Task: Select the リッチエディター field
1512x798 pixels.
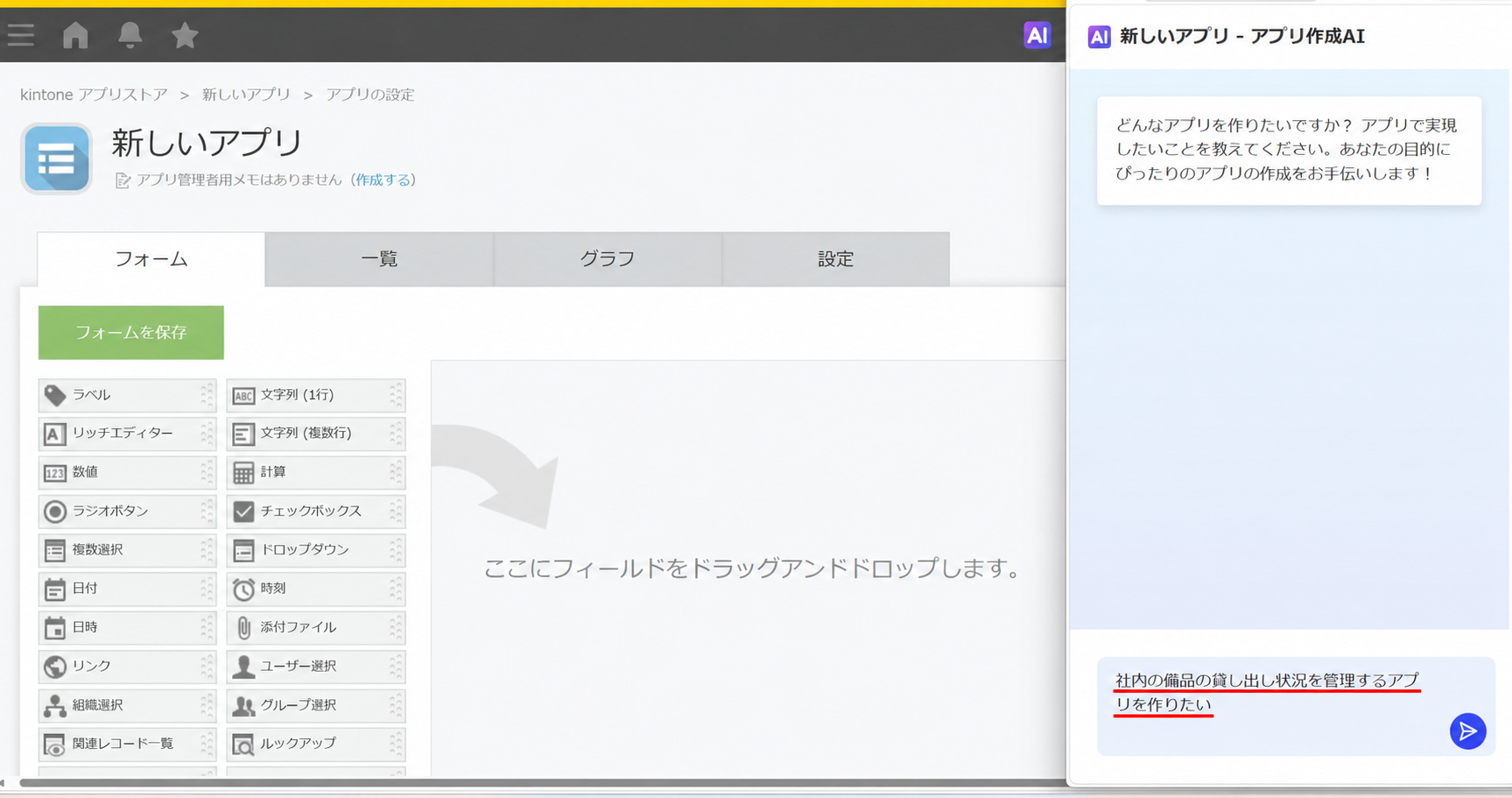Action: pos(127,434)
